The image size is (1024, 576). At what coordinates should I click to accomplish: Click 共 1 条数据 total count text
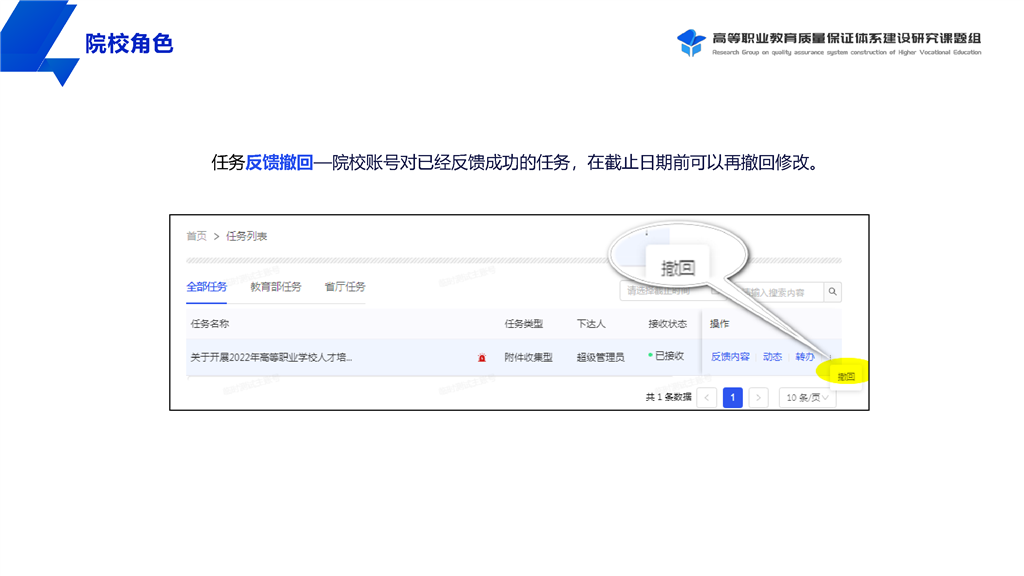[x=668, y=397]
